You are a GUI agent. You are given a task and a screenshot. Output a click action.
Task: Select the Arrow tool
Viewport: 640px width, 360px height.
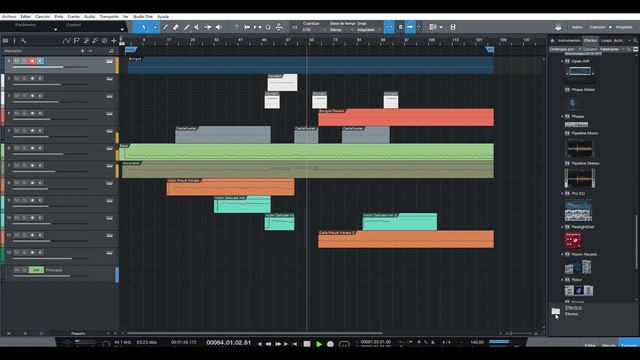[x=144, y=27]
